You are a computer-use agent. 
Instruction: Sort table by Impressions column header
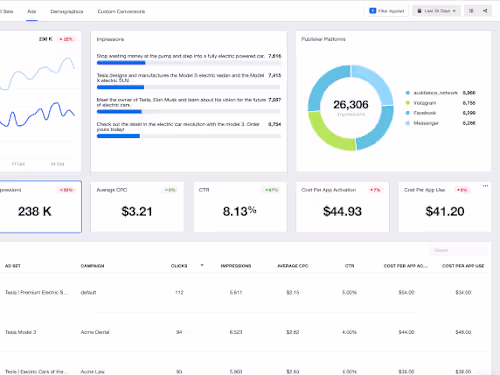point(236,266)
